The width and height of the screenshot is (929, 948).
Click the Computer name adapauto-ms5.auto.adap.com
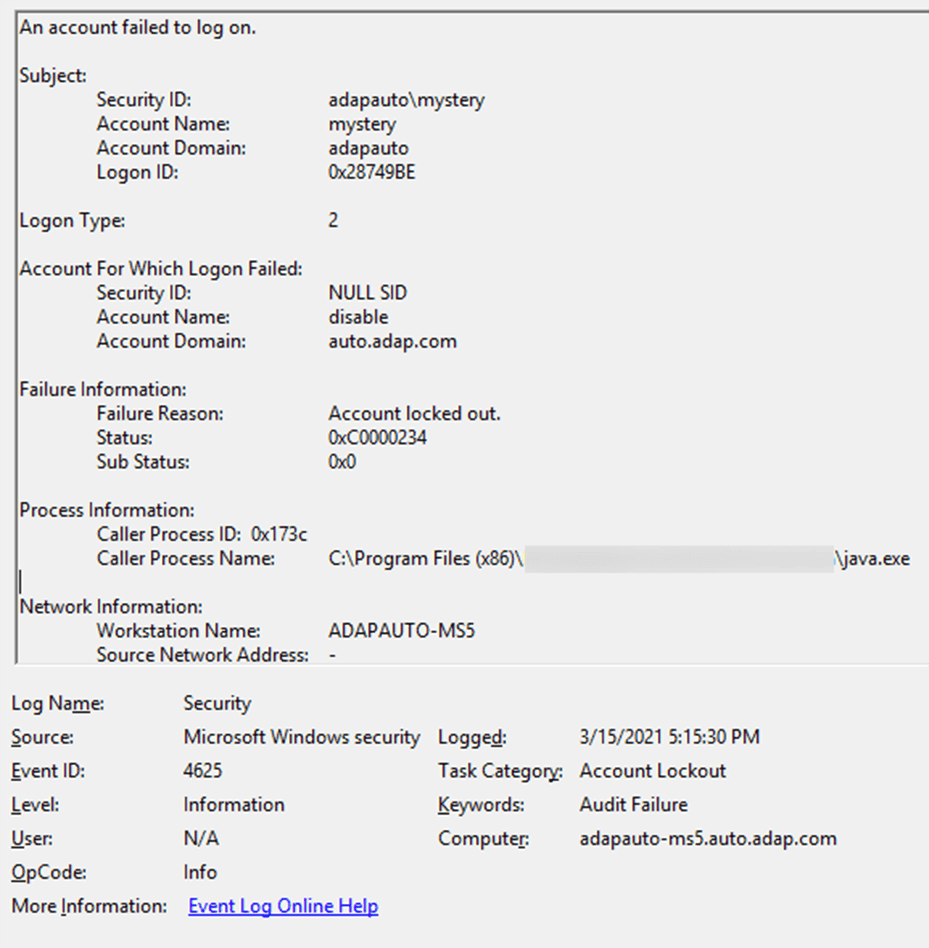point(708,838)
